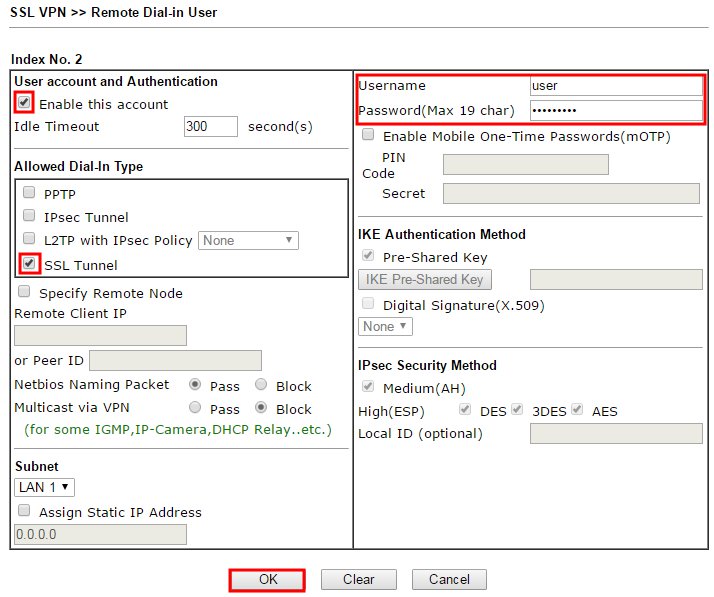Select Pass for Multicast via VPN
714x597 pixels.
195,407
